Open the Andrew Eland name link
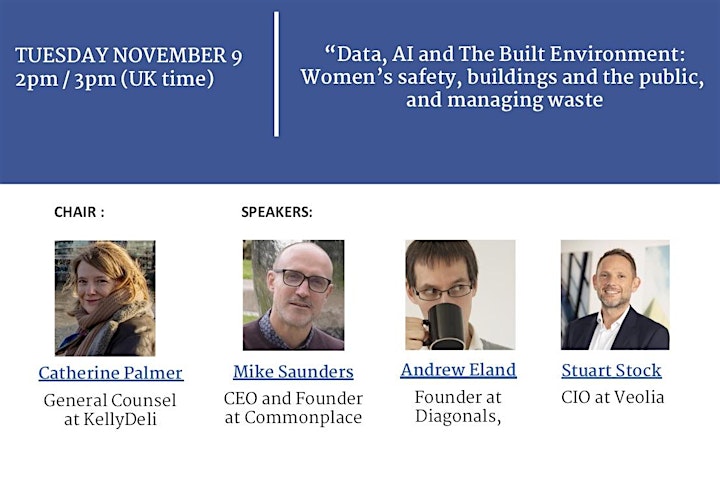The height and width of the screenshot is (481, 720). [458, 370]
